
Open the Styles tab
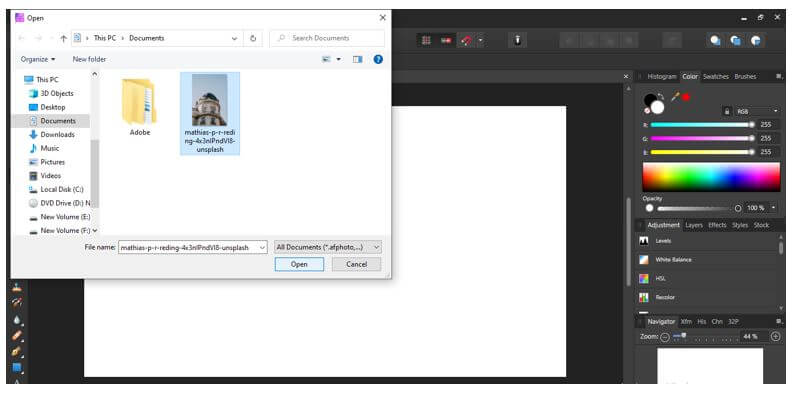[x=740, y=225]
